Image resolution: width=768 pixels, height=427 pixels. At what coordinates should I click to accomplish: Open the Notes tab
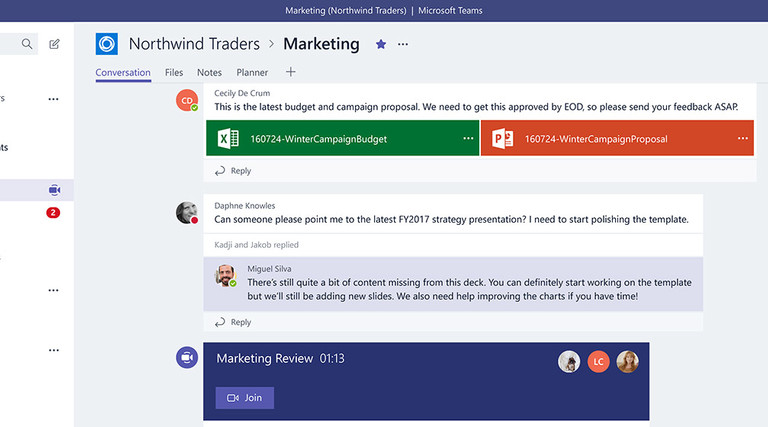tap(209, 72)
